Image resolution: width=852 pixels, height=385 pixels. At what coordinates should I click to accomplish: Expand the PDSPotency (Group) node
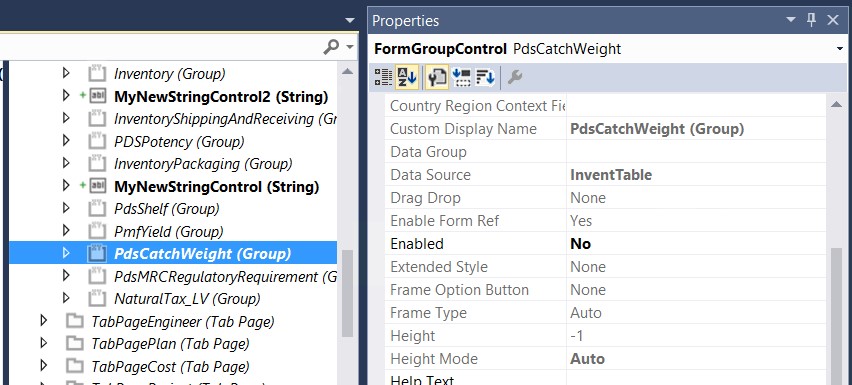(x=66, y=141)
